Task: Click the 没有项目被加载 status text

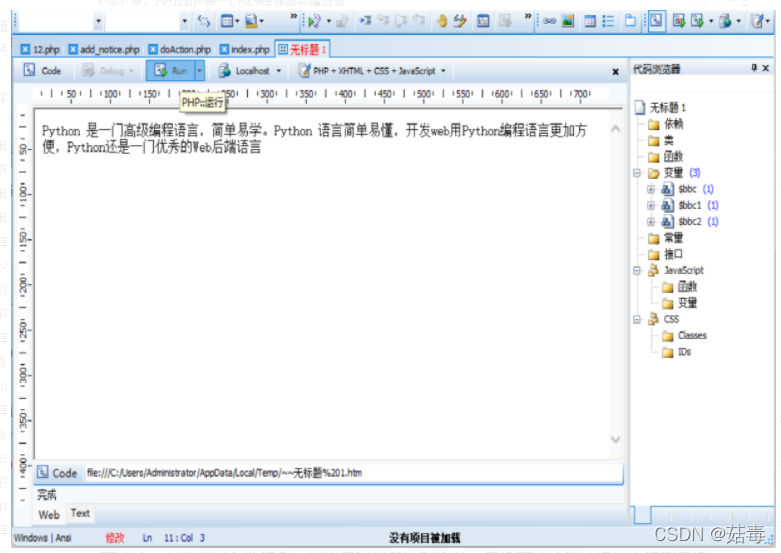Action: pyautogui.click(x=425, y=538)
